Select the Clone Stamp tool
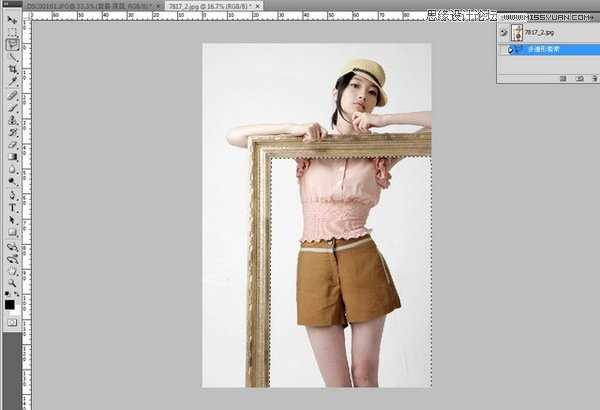600x410 pixels. tap(12, 120)
